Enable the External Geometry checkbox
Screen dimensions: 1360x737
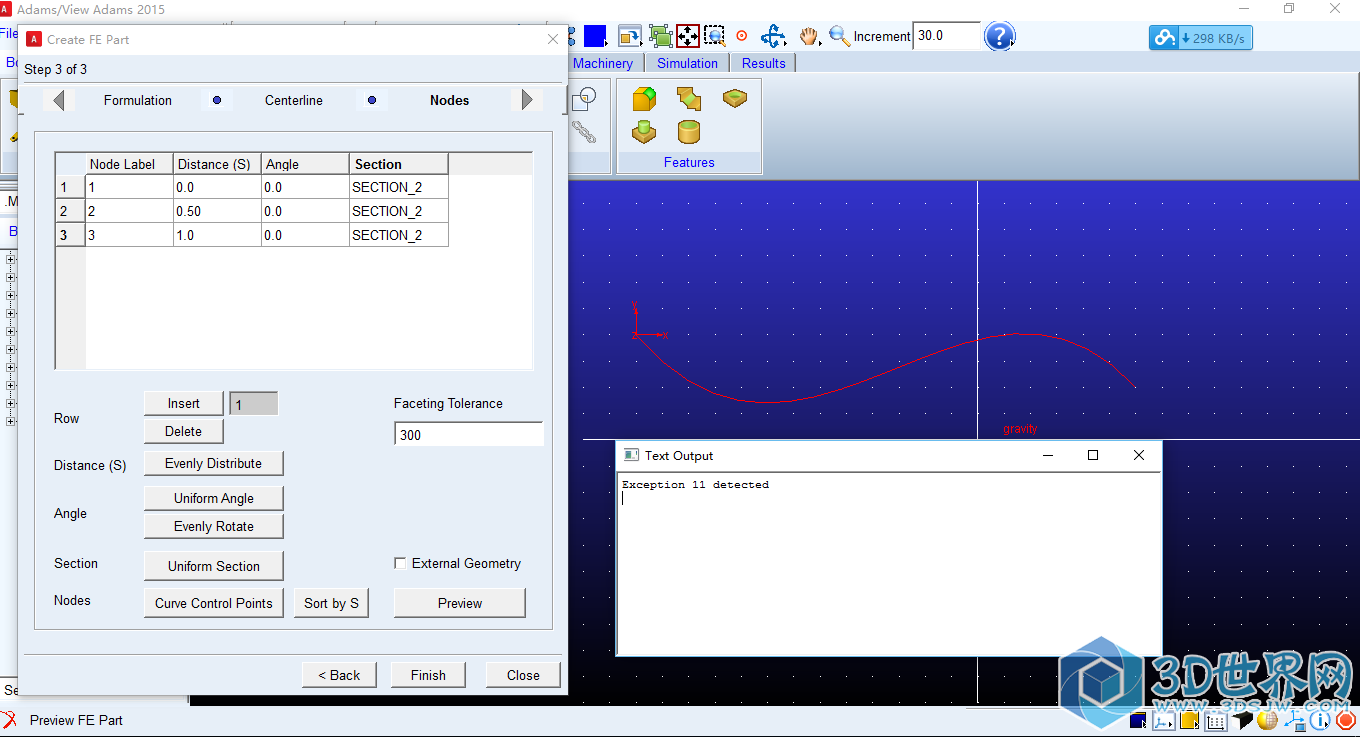pos(401,564)
